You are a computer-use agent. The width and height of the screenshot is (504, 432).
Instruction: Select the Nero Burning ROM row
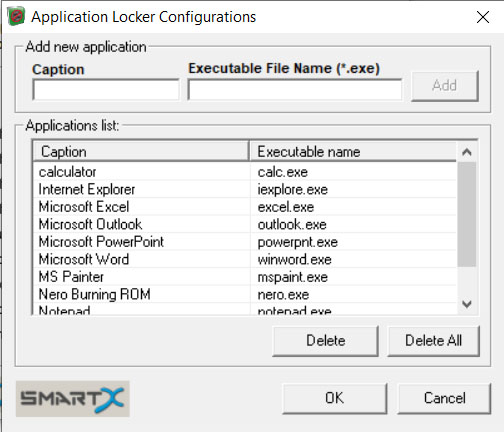[245, 294]
